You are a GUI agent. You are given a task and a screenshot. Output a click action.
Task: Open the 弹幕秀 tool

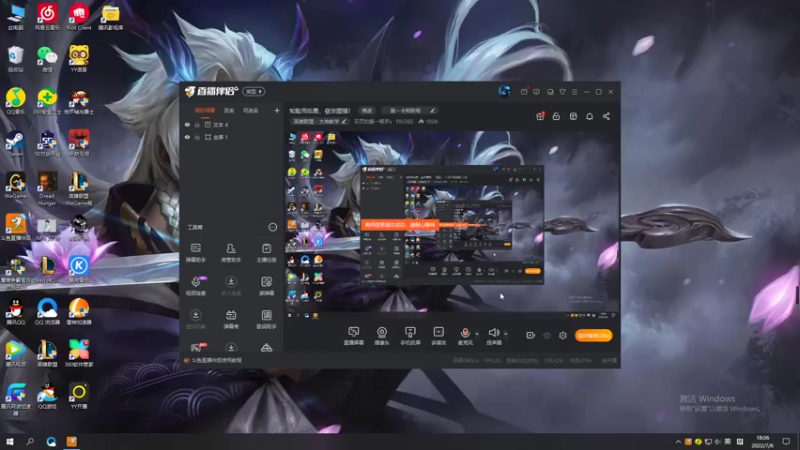click(231, 319)
